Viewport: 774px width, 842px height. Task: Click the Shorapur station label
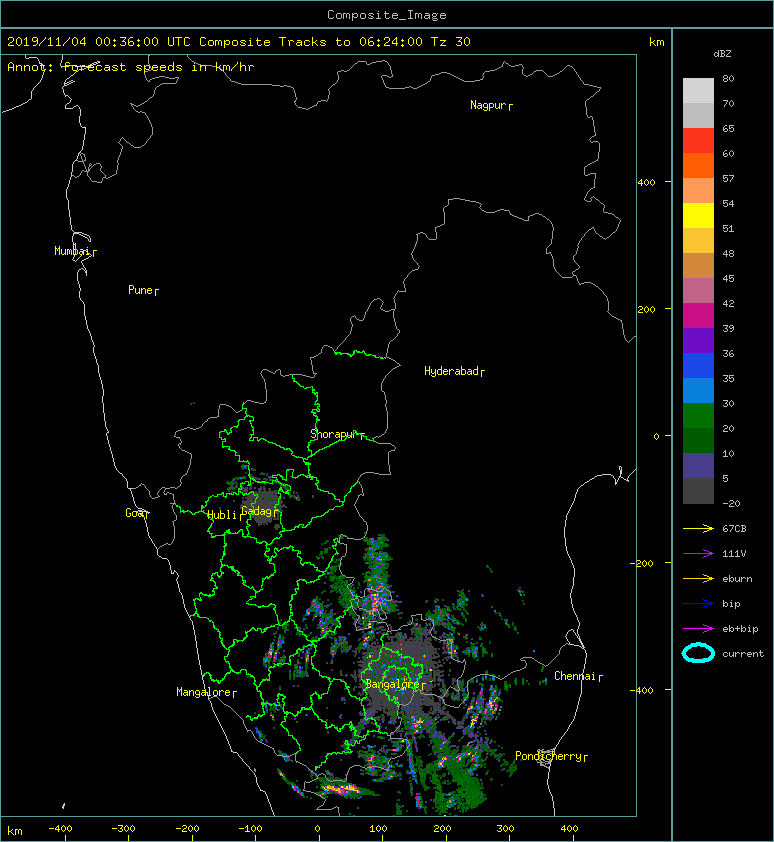coord(337,434)
